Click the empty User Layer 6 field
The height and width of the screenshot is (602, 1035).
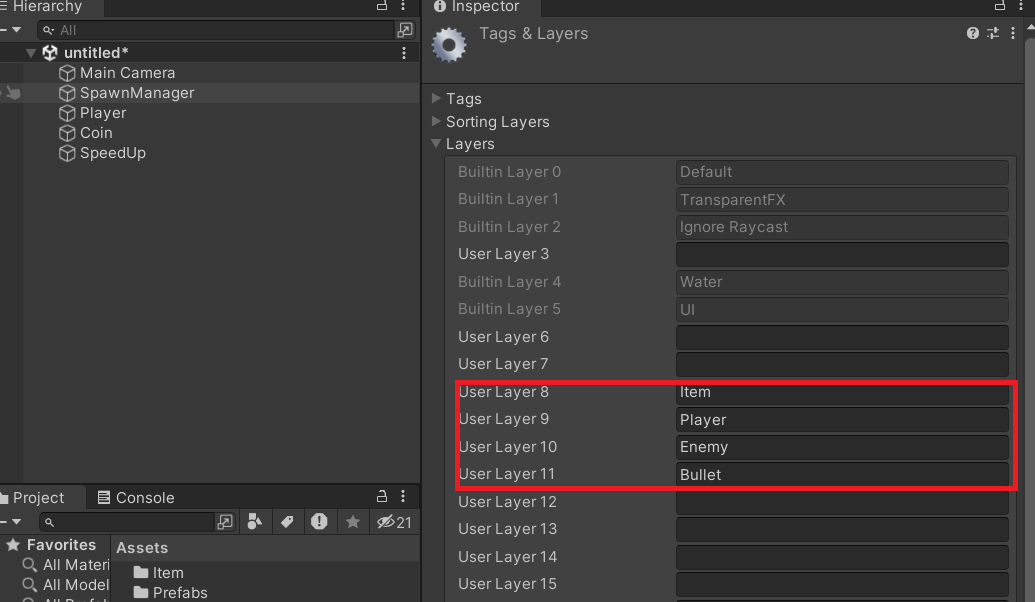point(842,337)
